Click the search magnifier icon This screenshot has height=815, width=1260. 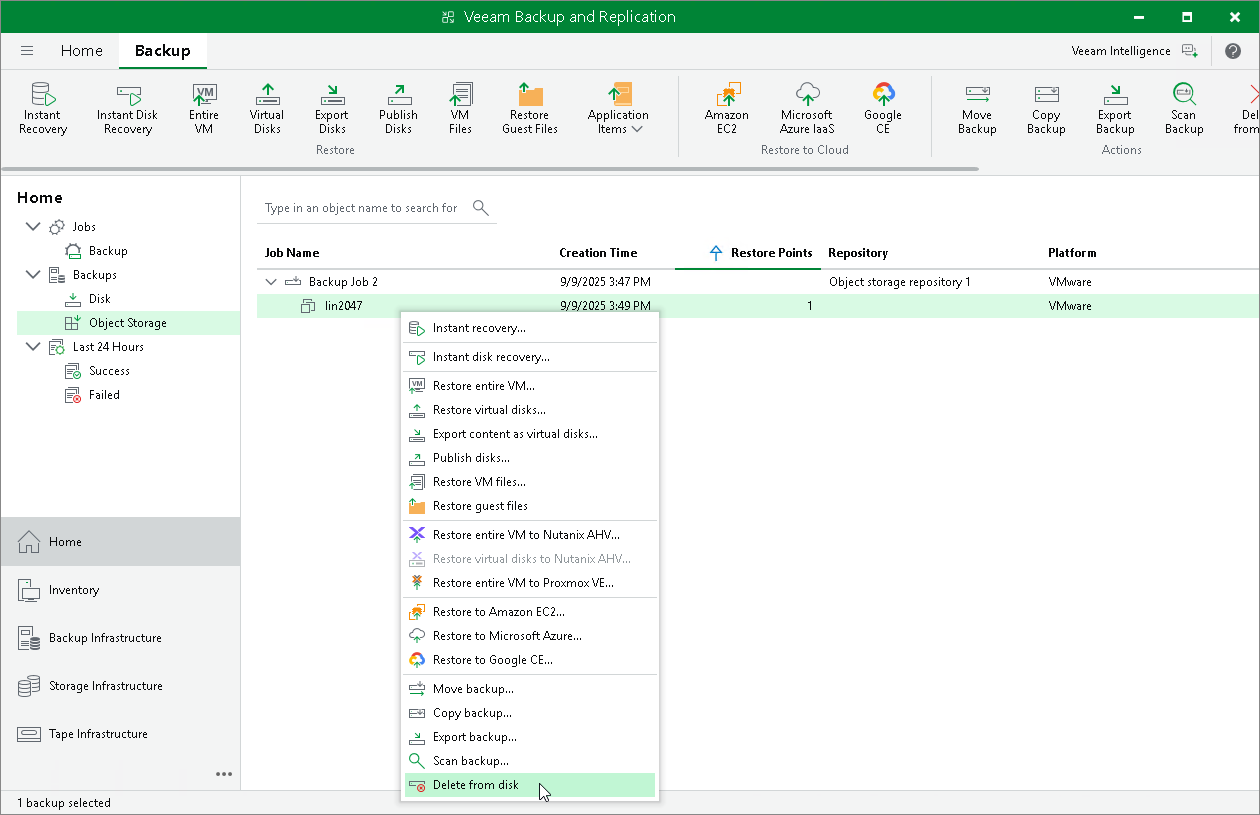coord(481,208)
